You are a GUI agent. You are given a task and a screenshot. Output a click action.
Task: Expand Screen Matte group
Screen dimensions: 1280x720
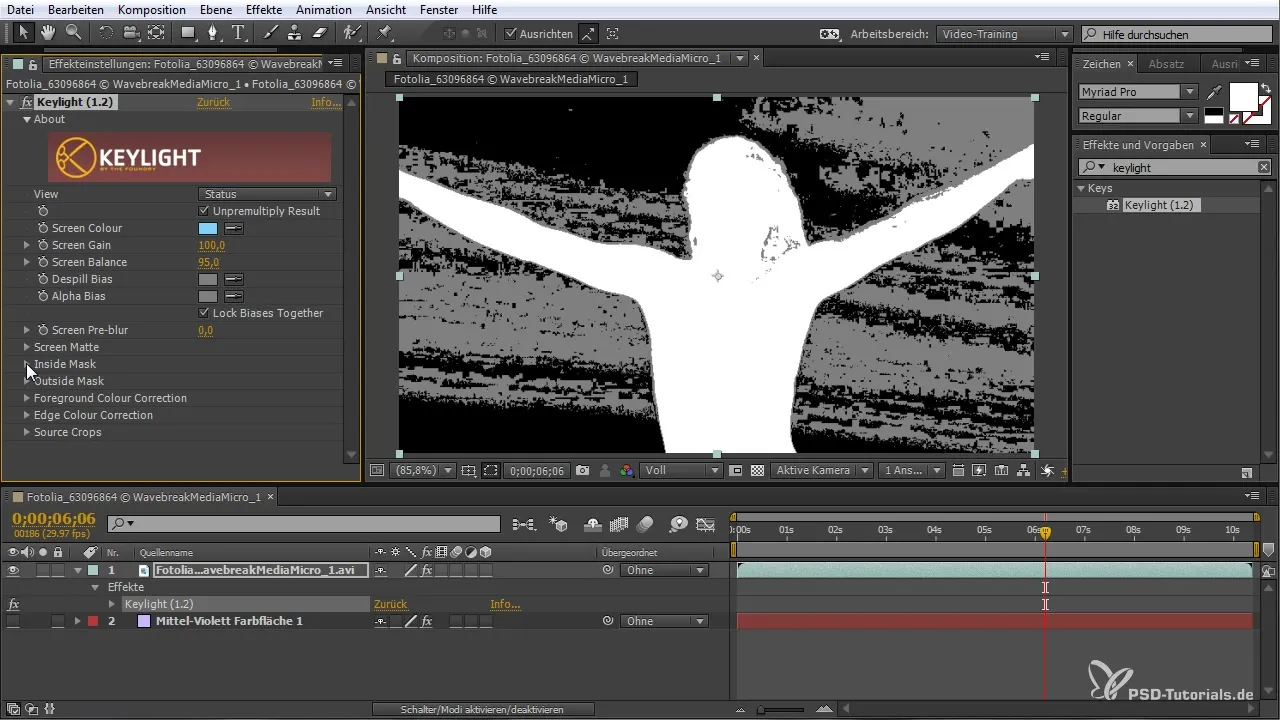pyautogui.click(x=27, y=347)
